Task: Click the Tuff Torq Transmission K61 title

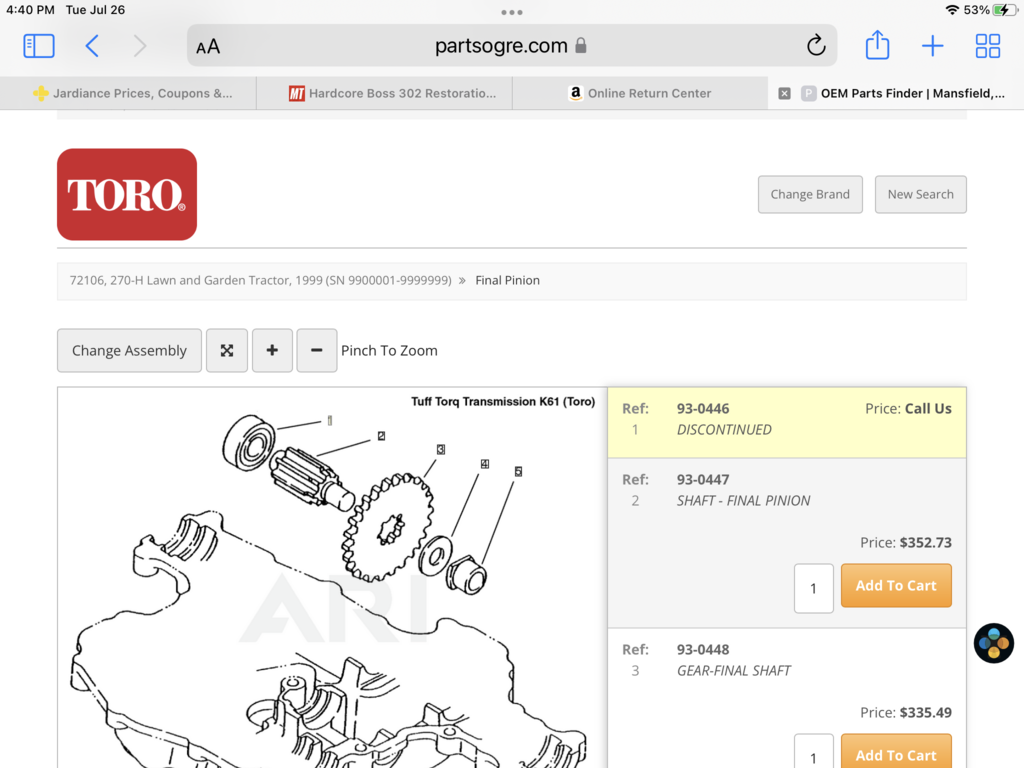Action: pos(503,402)
